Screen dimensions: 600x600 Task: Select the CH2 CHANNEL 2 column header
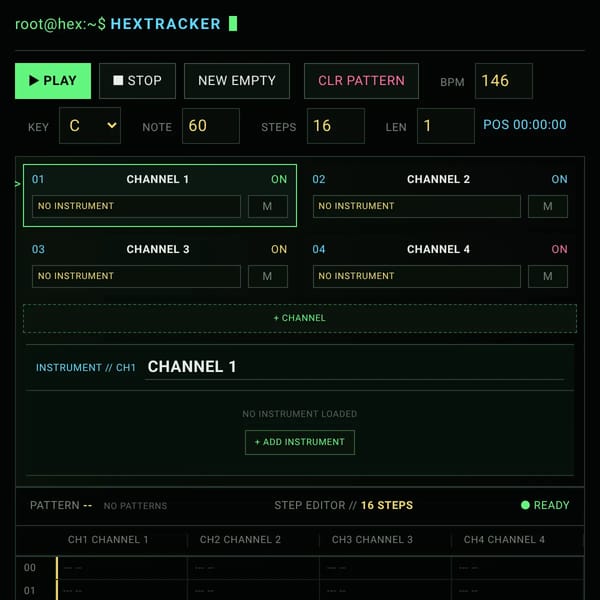click(240, 540)
